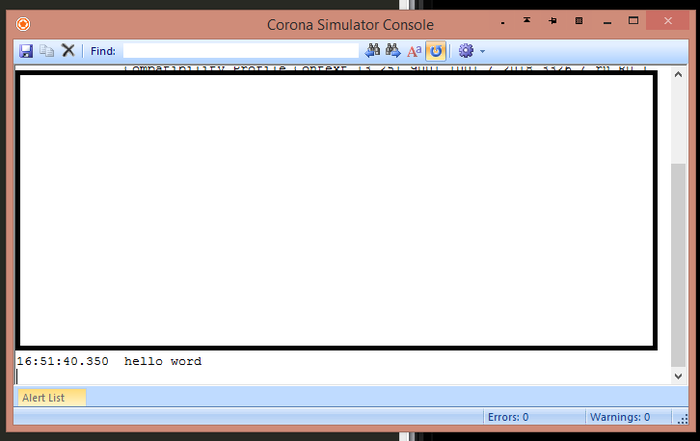Close the Corona Simulator Console window

click(x=668, y=21)
